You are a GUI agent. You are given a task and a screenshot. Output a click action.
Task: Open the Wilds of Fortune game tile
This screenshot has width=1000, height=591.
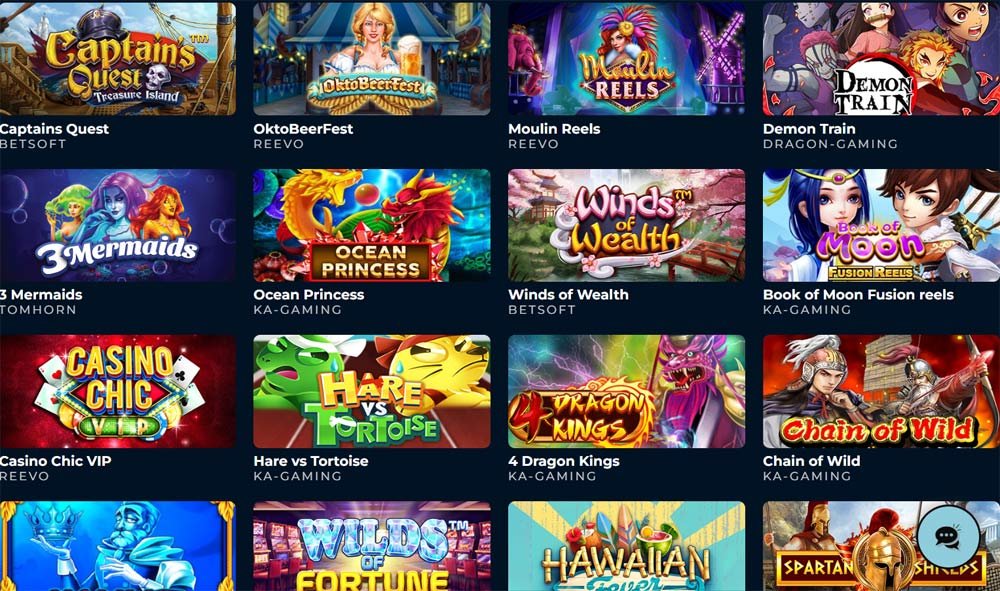372,546
